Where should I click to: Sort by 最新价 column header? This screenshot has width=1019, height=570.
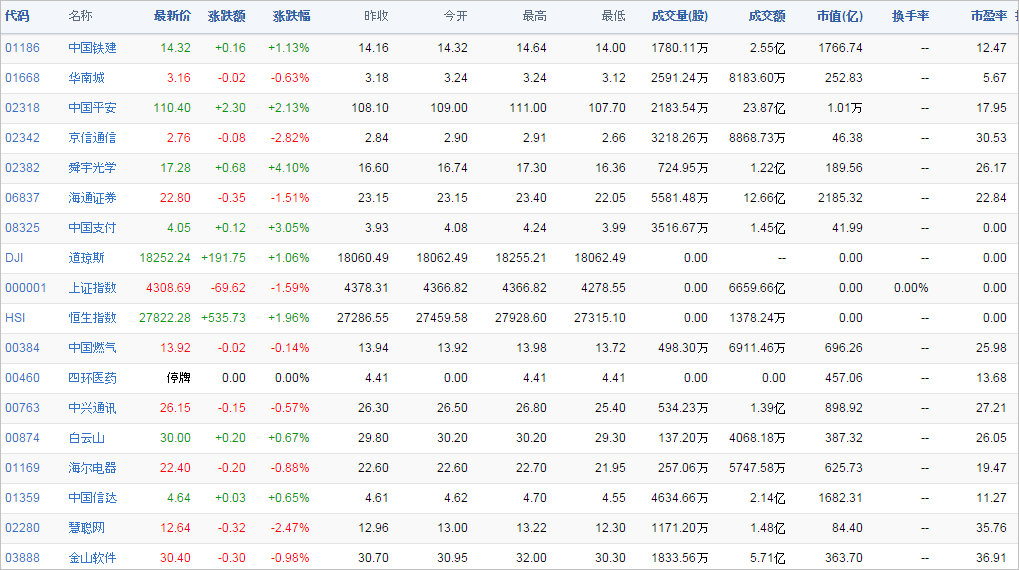point(172,16)
